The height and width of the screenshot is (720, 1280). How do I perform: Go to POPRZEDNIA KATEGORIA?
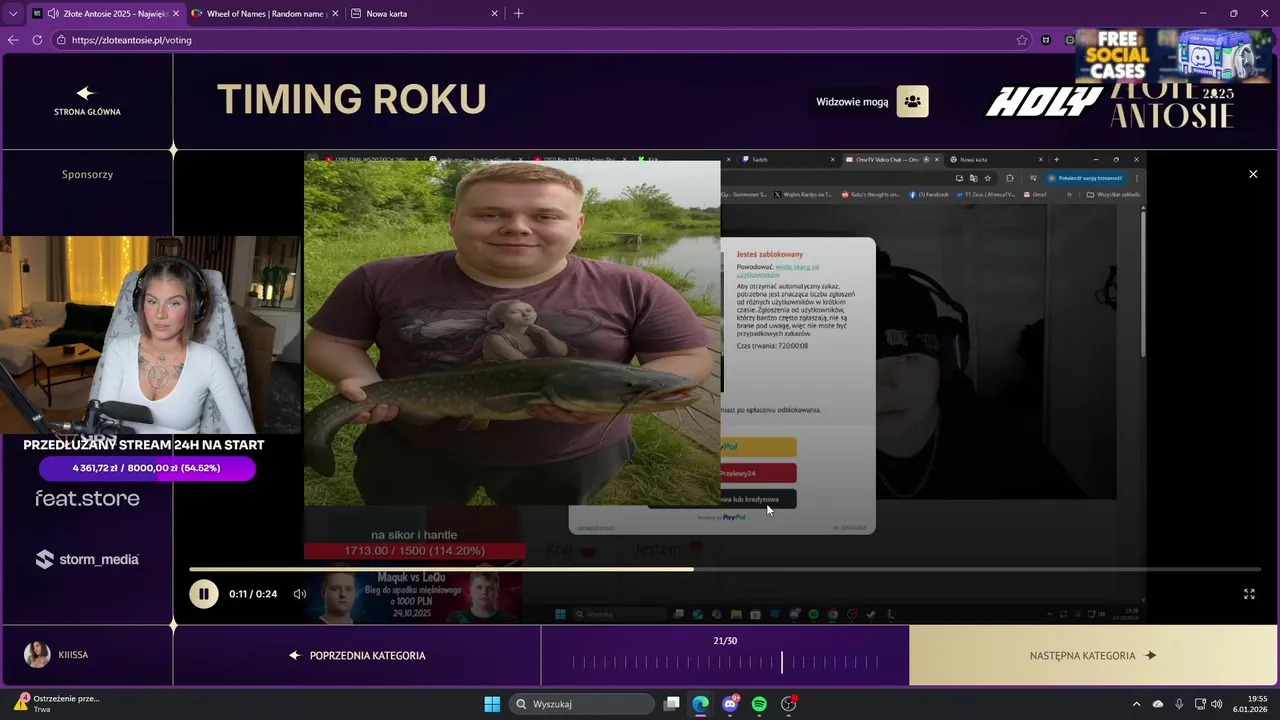click(x=357, y=656)
